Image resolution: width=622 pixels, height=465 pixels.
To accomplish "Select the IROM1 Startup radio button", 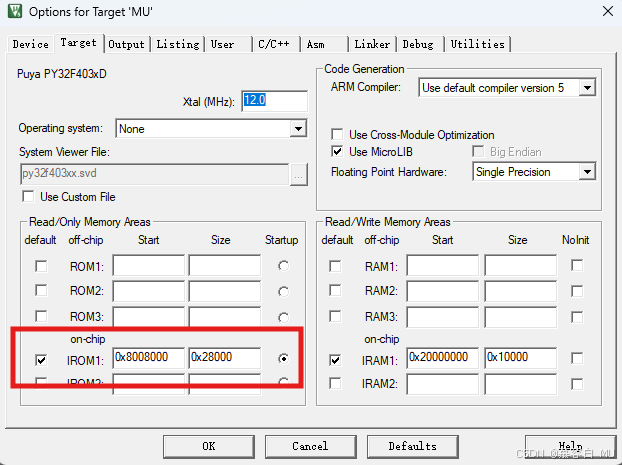I will coord(283,359).
